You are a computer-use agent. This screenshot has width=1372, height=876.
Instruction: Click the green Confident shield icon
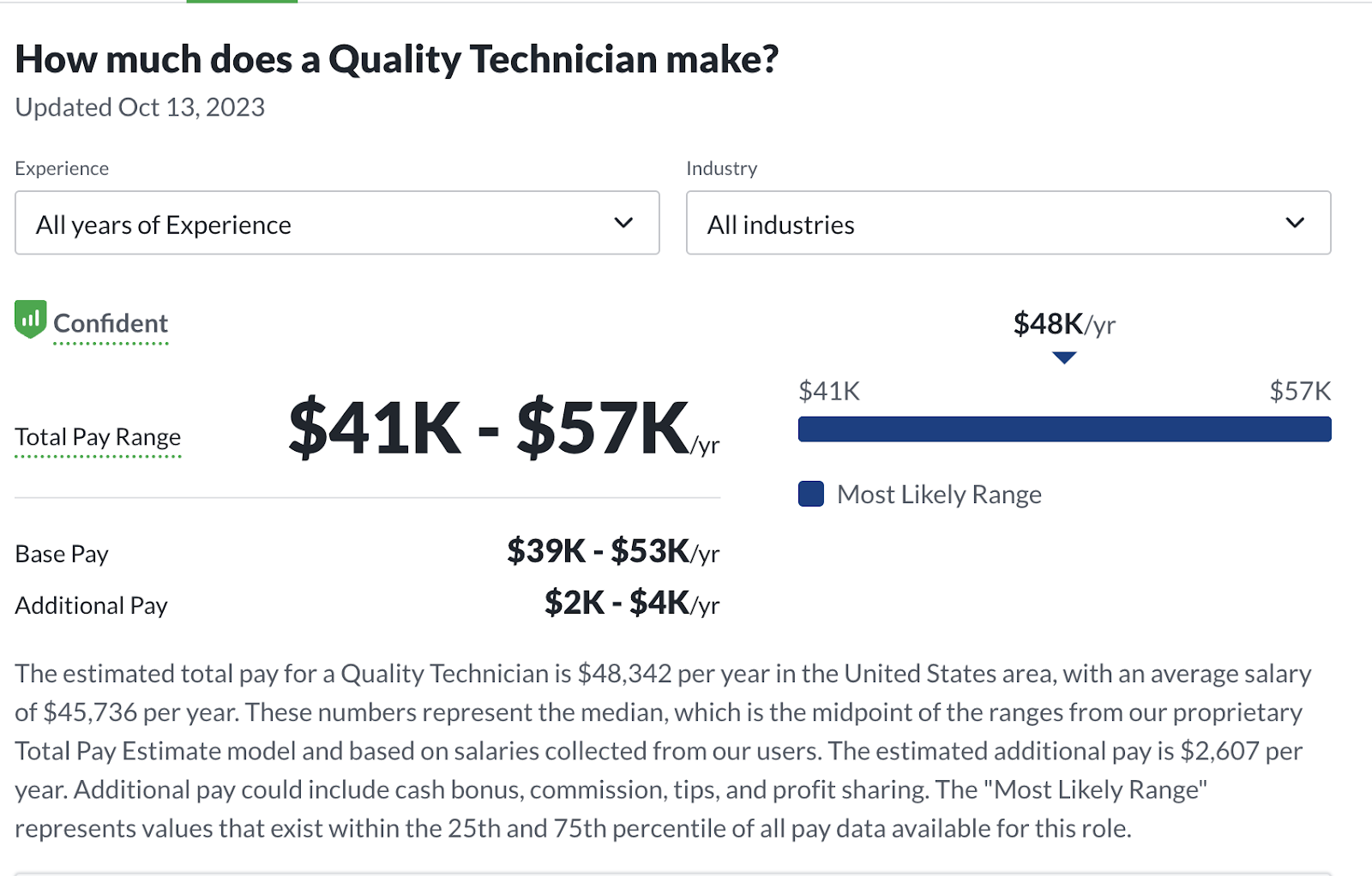(30, 319)
